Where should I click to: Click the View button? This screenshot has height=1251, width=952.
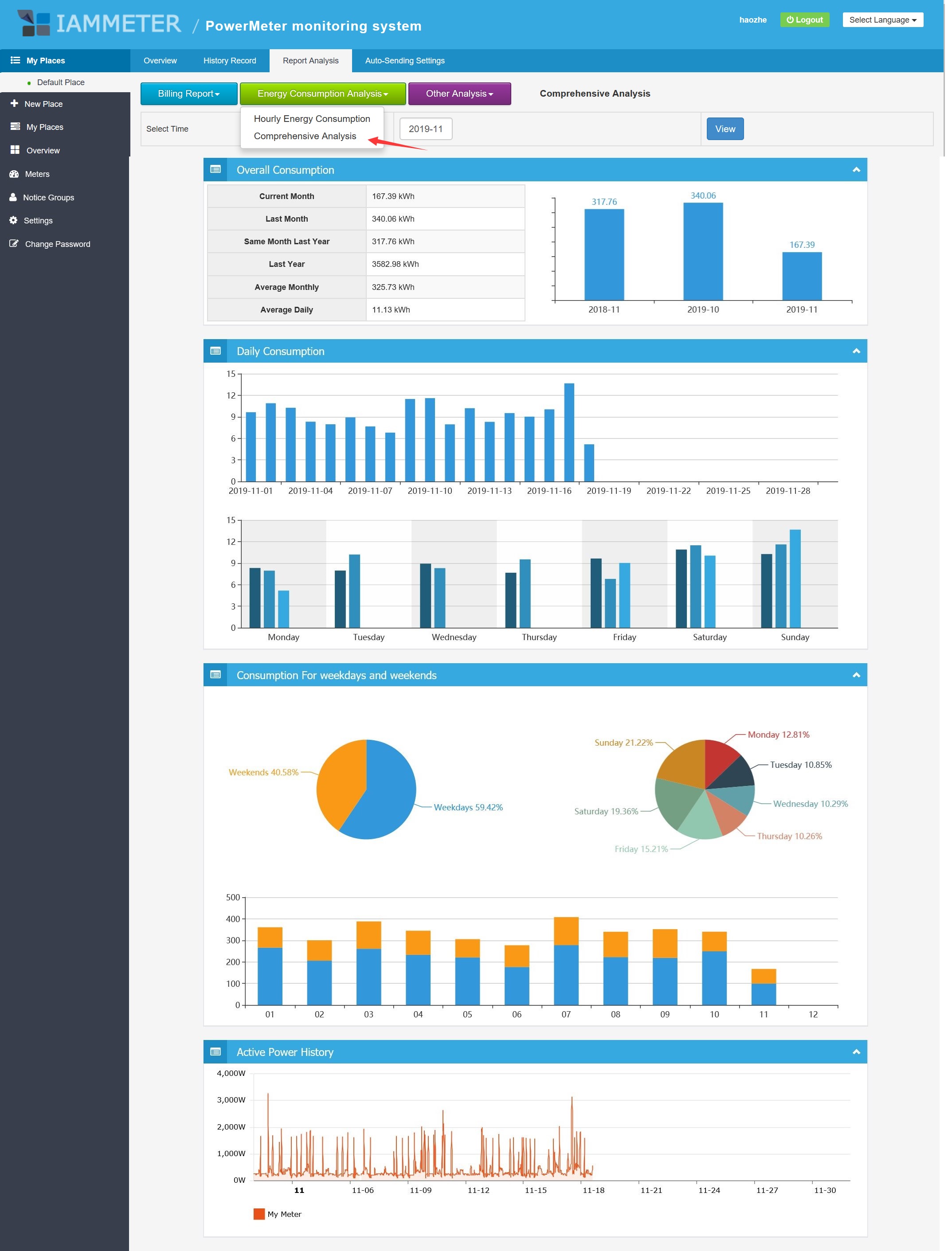click(725, 129)
